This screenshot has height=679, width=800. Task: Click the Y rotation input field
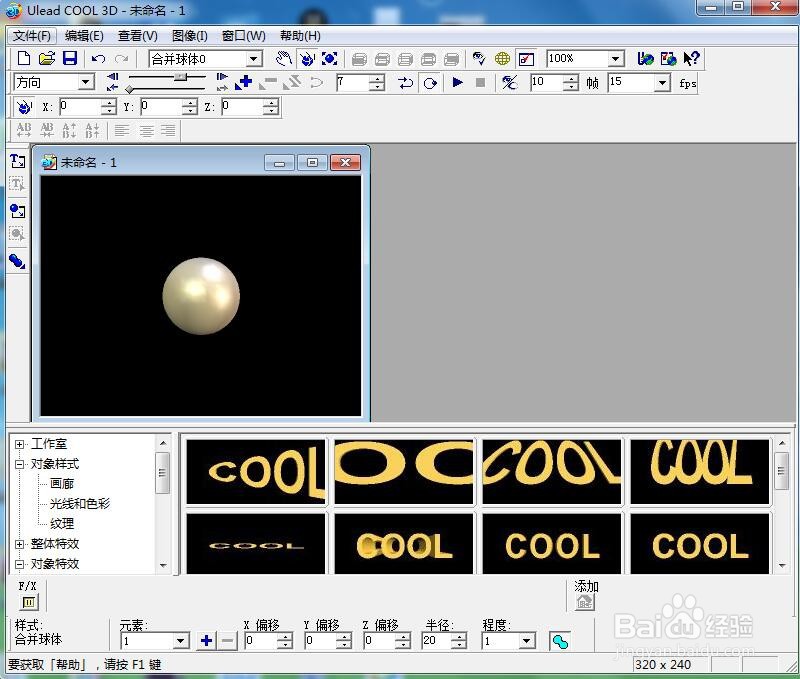pyautogui.click(x=161, y=107)
